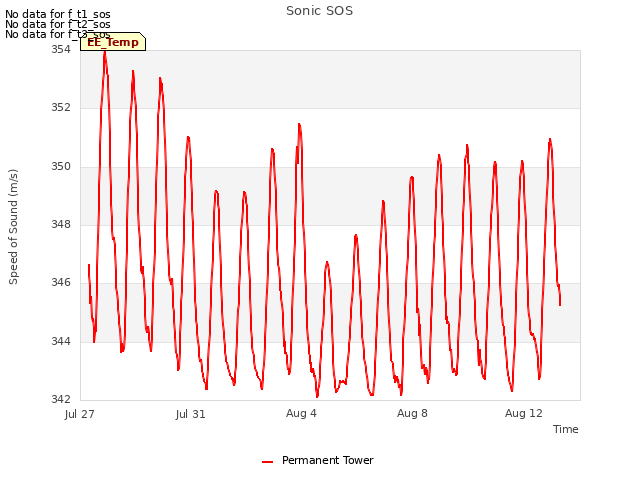Click the Aug 12 date tick label
640x480 pixels.
coord(524,413)
